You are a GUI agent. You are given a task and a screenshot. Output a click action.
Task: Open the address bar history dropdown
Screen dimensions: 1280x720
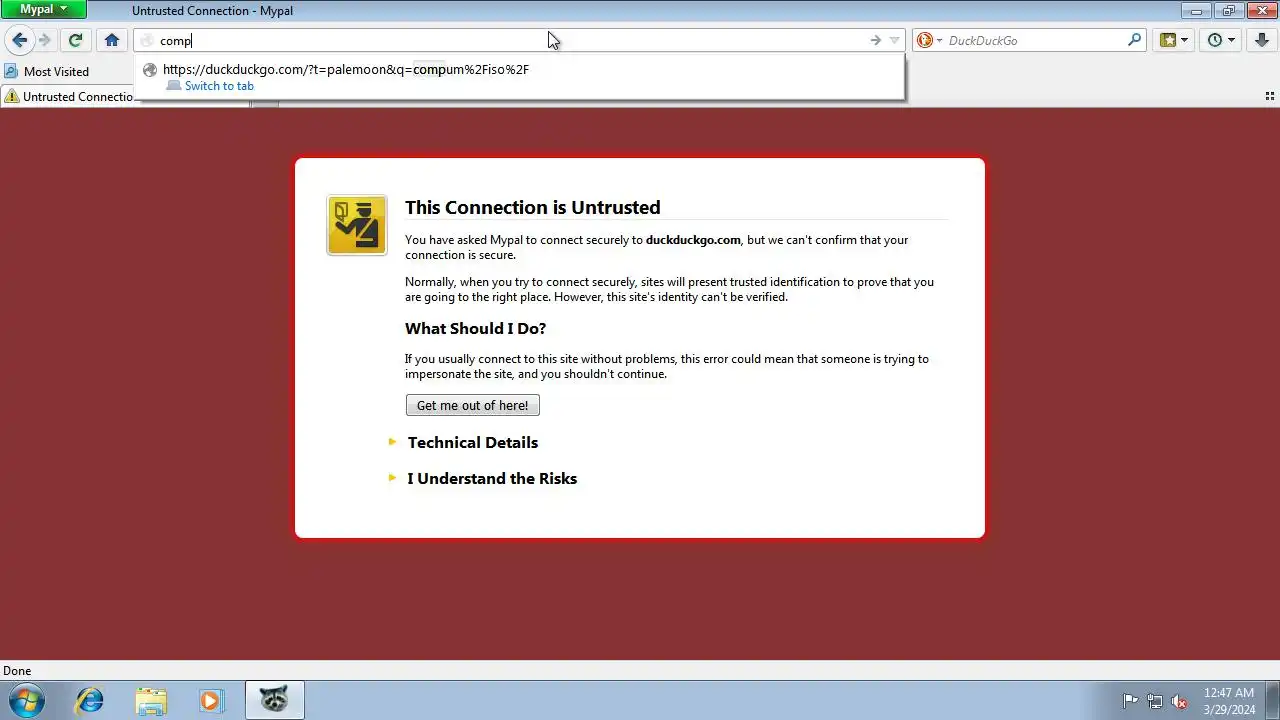click(x=894, y=40)
